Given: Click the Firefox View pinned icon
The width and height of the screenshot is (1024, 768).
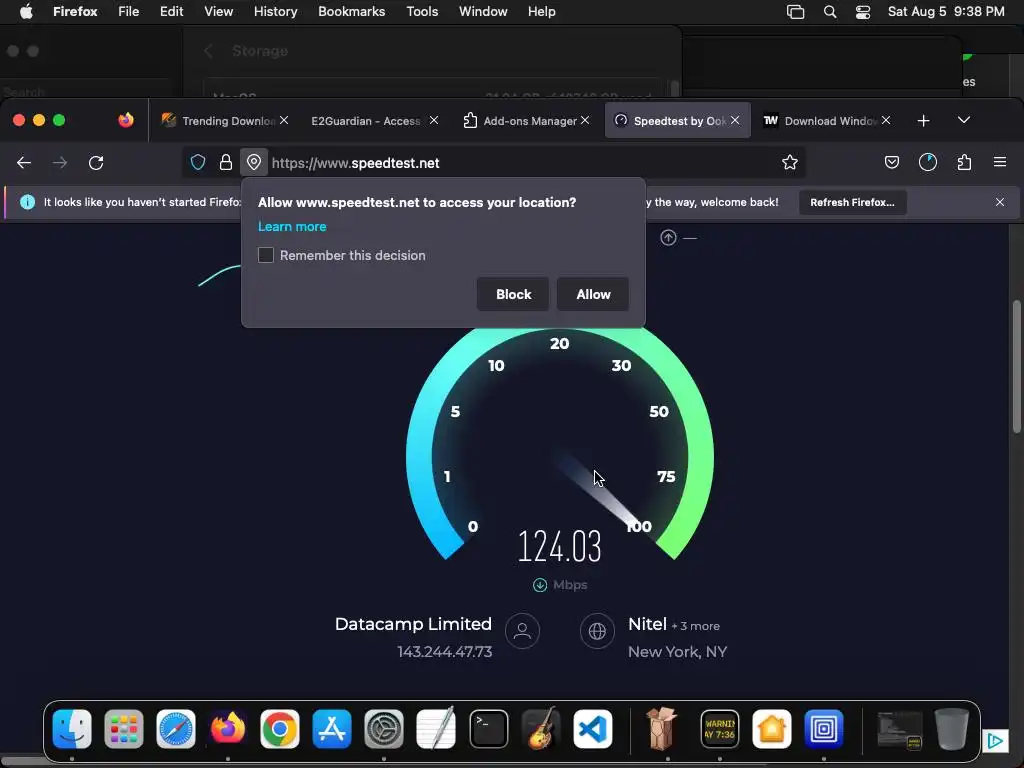Looking at the screenshot, I should coord(126,120).
